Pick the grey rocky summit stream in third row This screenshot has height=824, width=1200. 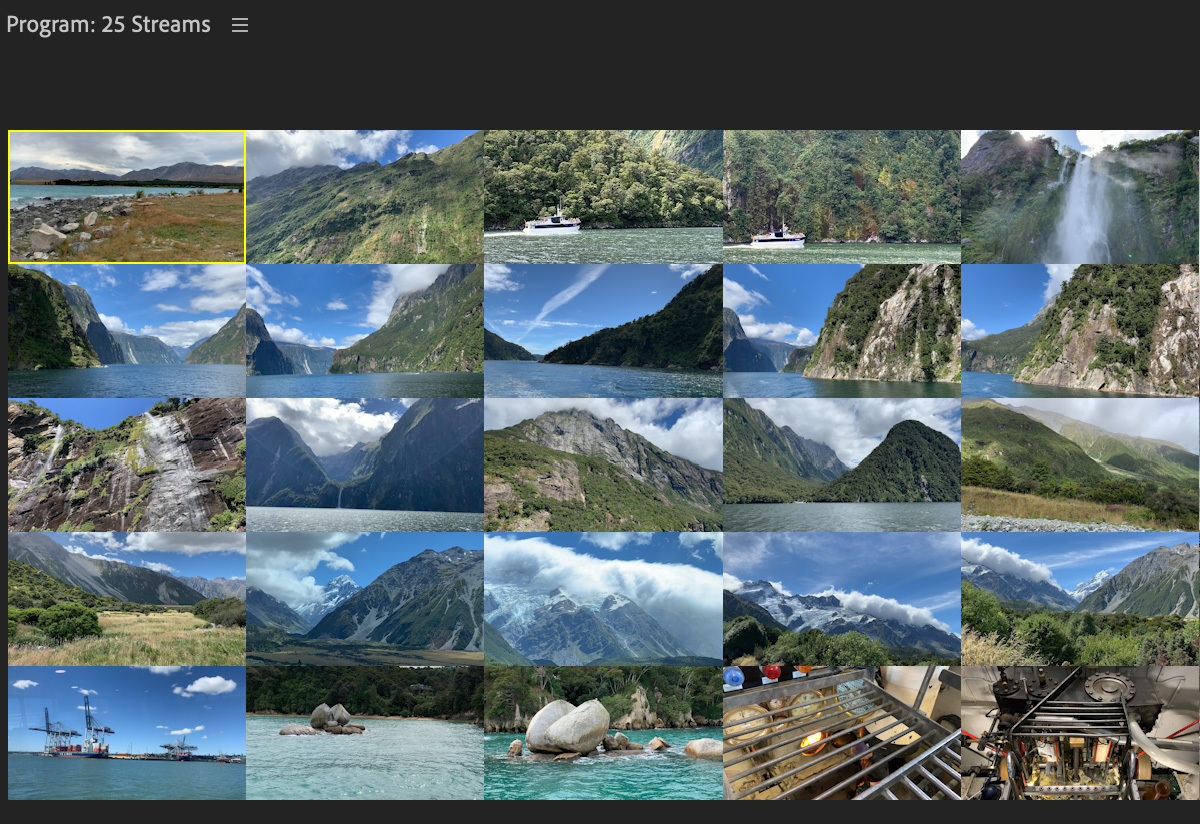pyautogui.click(x=603, y=465)
